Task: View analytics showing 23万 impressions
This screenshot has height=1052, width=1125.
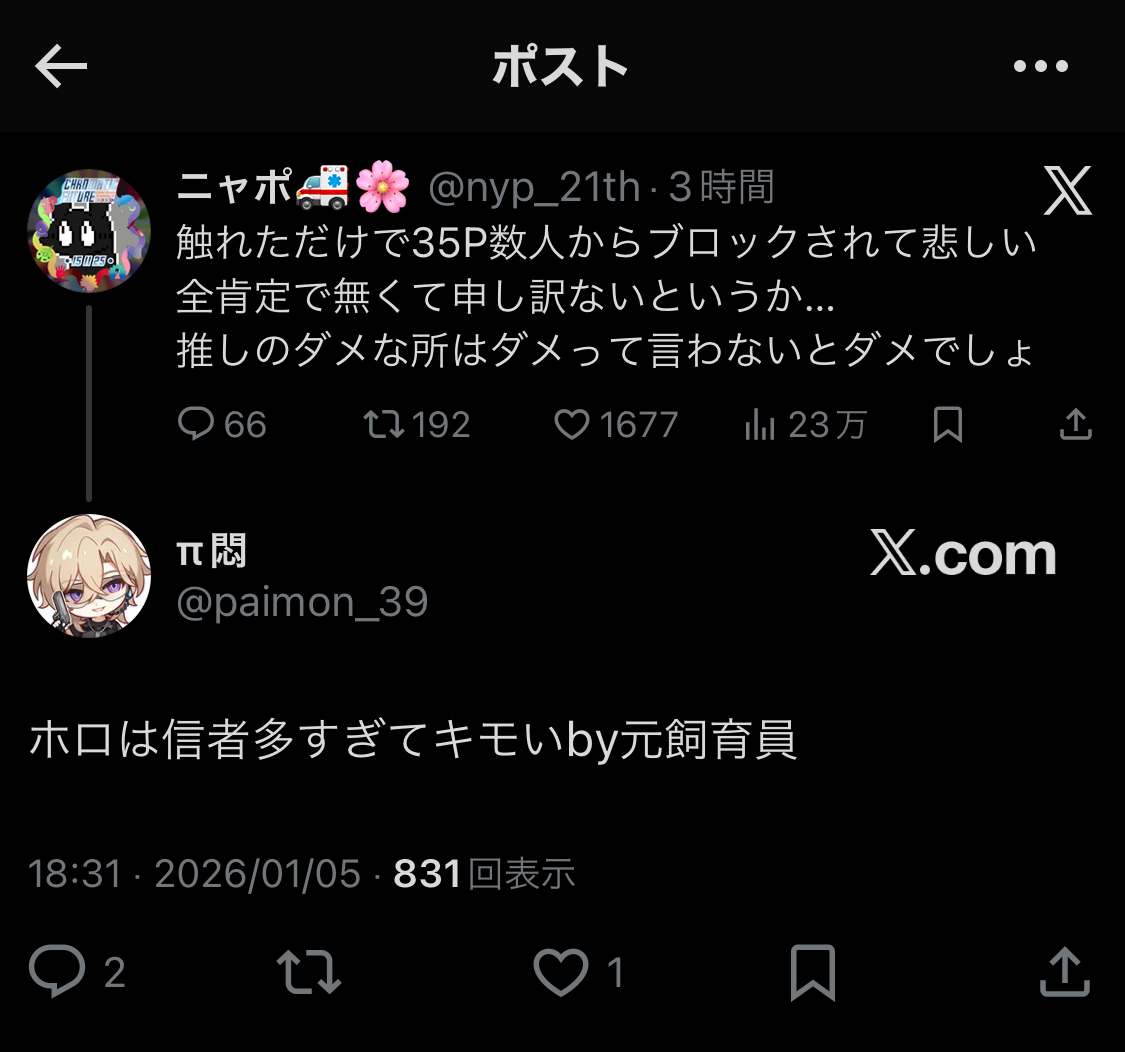Action: [x=806, y=423]
